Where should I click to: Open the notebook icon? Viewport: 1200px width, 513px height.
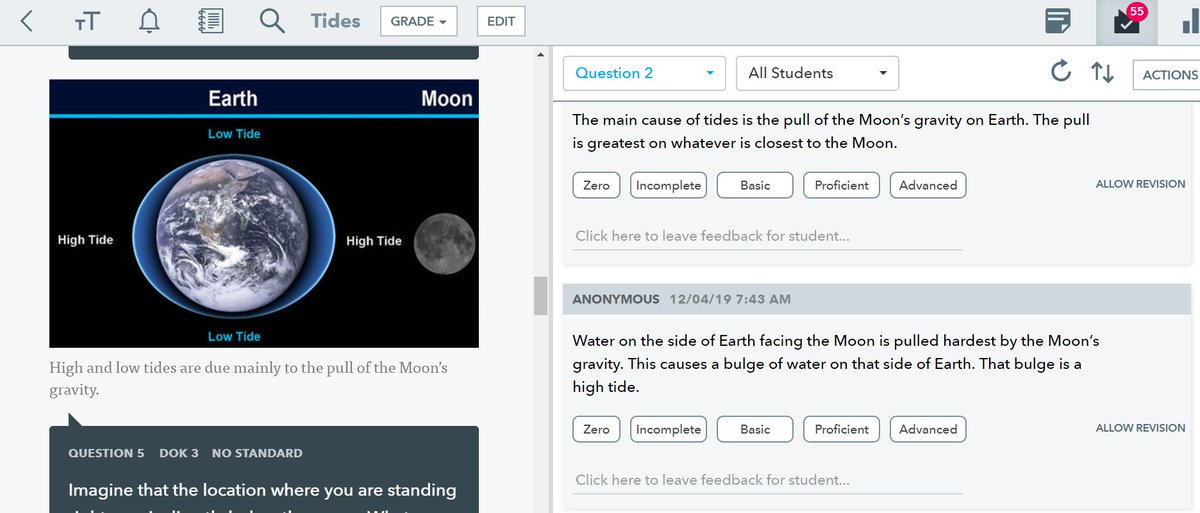coord(211,21)
